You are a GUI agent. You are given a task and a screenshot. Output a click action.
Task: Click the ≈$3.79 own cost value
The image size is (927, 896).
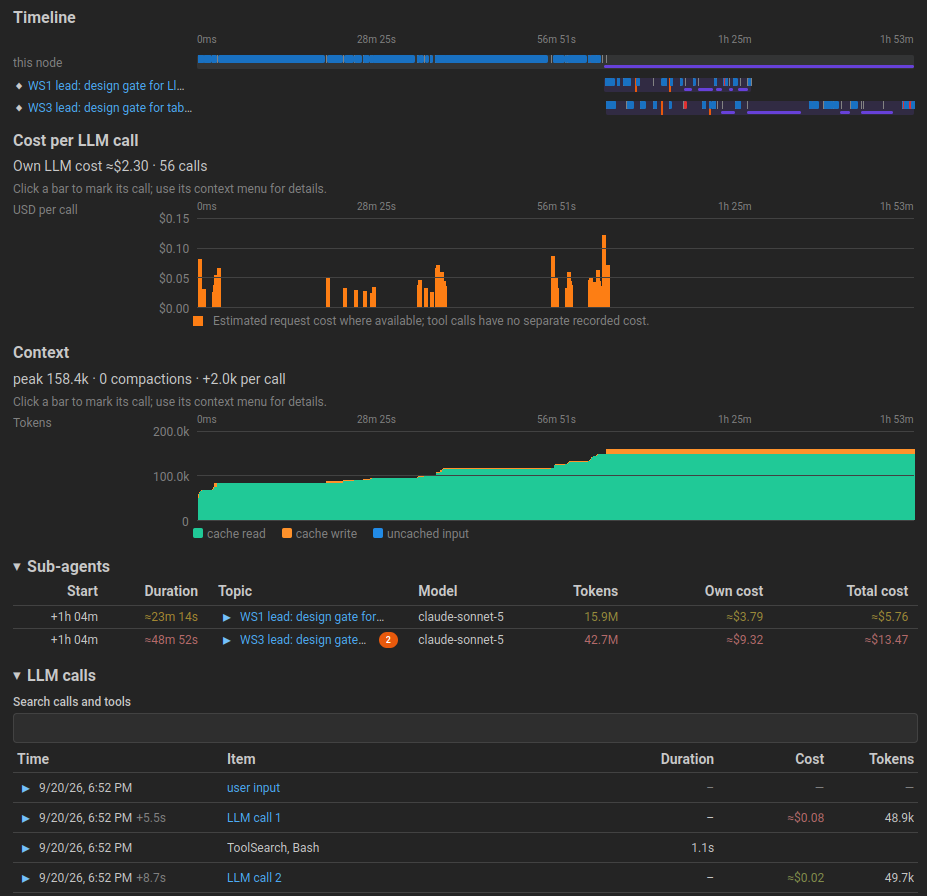coord(745,616)
